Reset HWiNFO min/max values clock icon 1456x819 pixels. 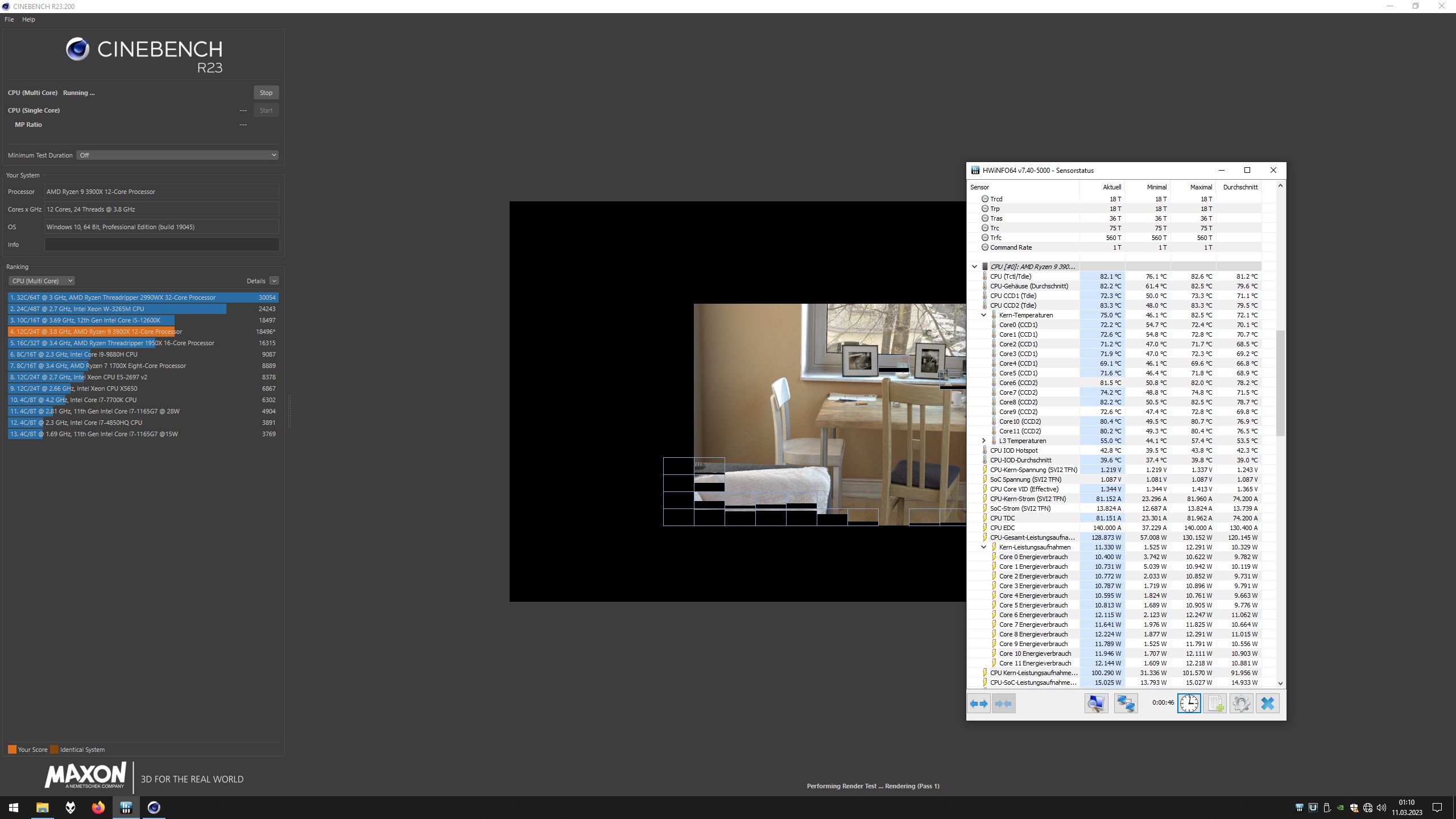(1189, 704)
